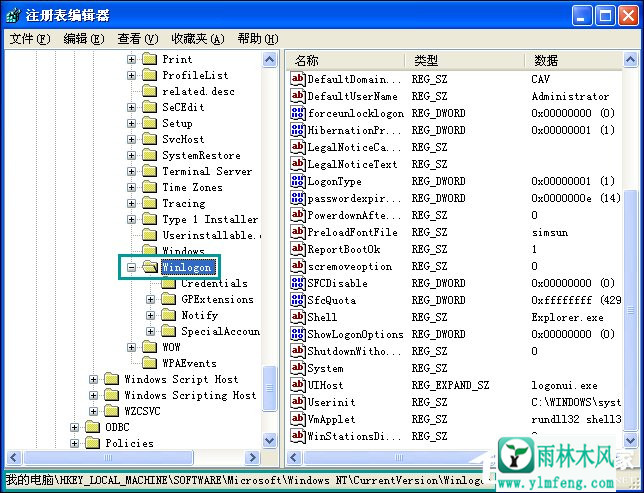Select the related.desc folder icon
The image size is (644, 493).
pyautogui.click(x=150, y=91)
